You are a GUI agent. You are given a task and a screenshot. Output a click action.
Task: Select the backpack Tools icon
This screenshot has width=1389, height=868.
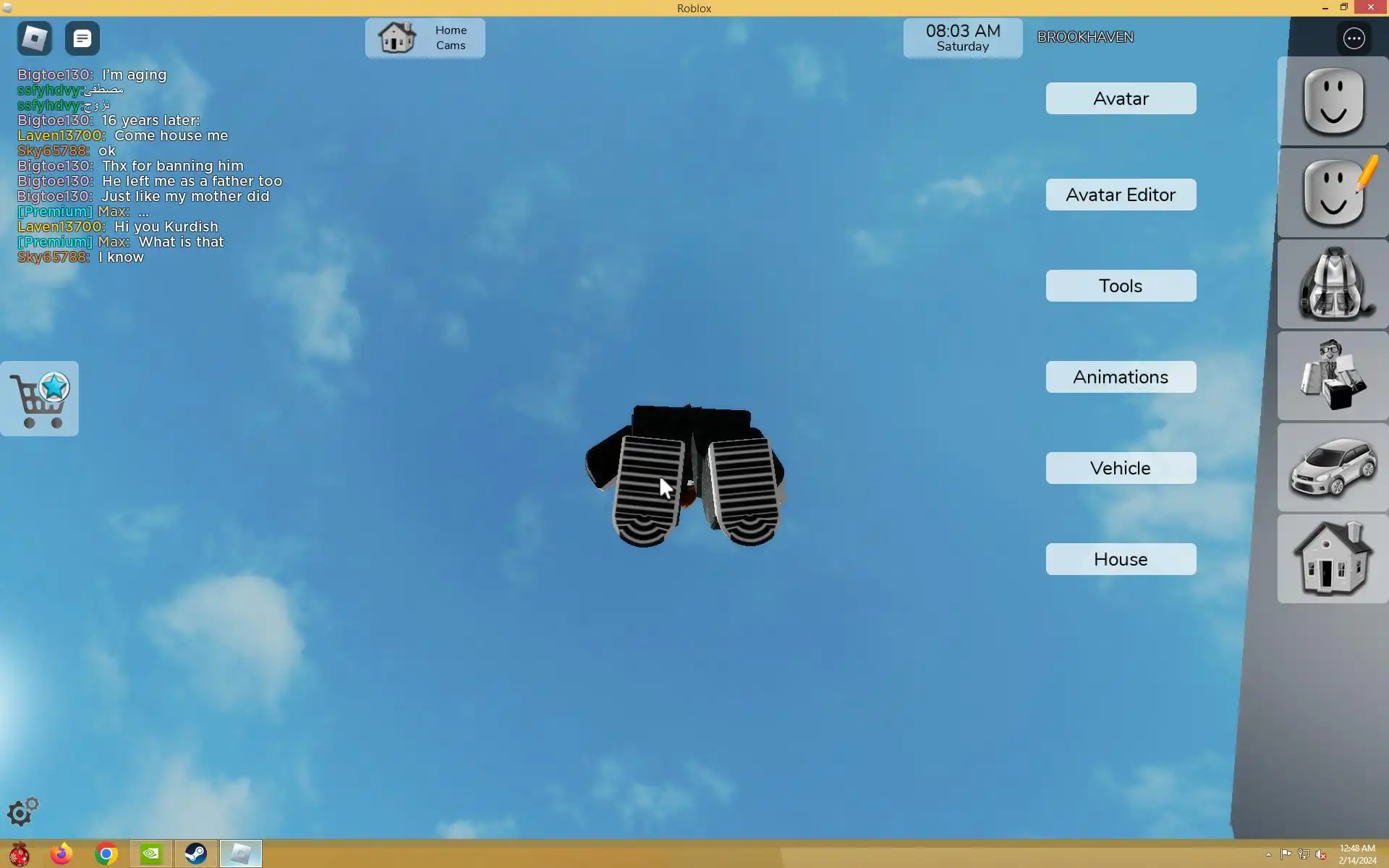point(1333,284)
